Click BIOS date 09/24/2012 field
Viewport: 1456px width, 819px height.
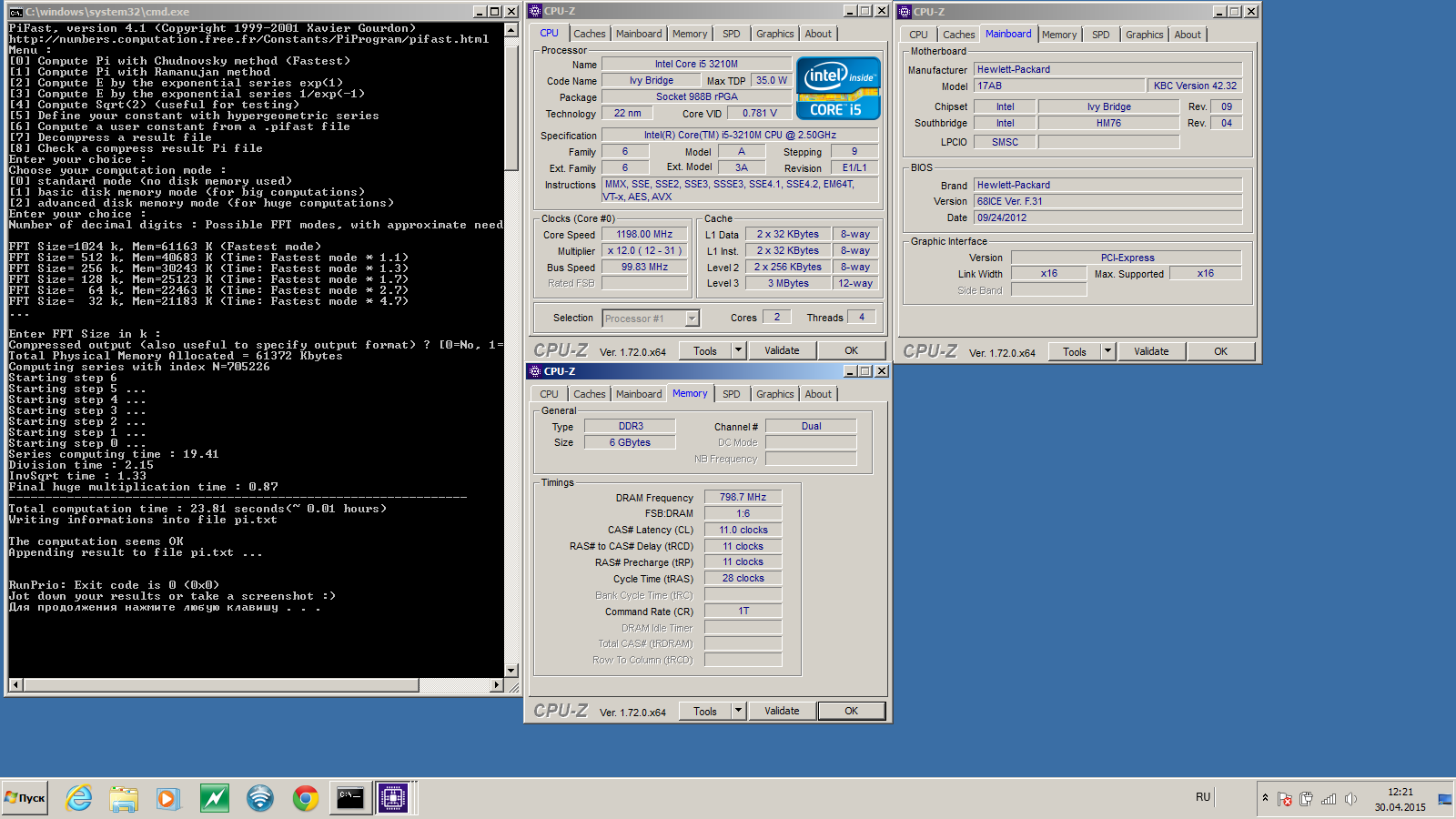(x=1107, y=217)
